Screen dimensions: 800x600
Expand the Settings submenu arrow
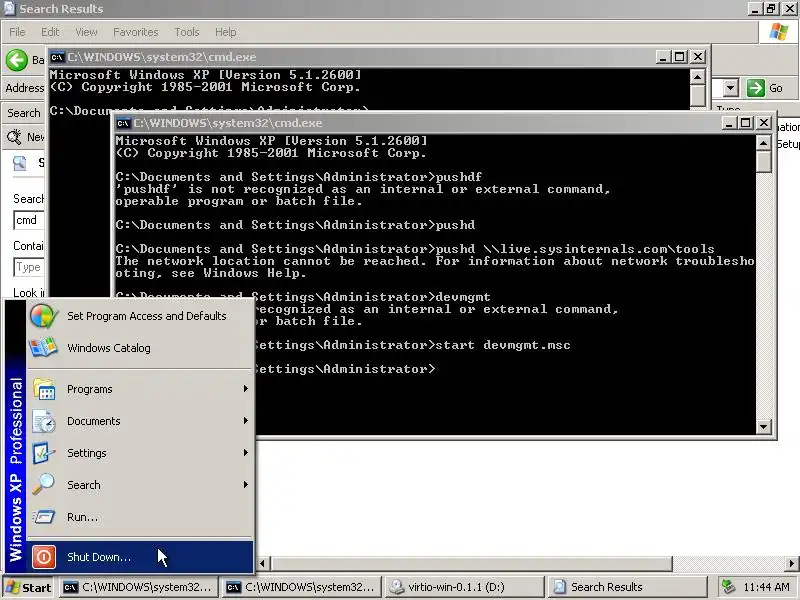246,453
